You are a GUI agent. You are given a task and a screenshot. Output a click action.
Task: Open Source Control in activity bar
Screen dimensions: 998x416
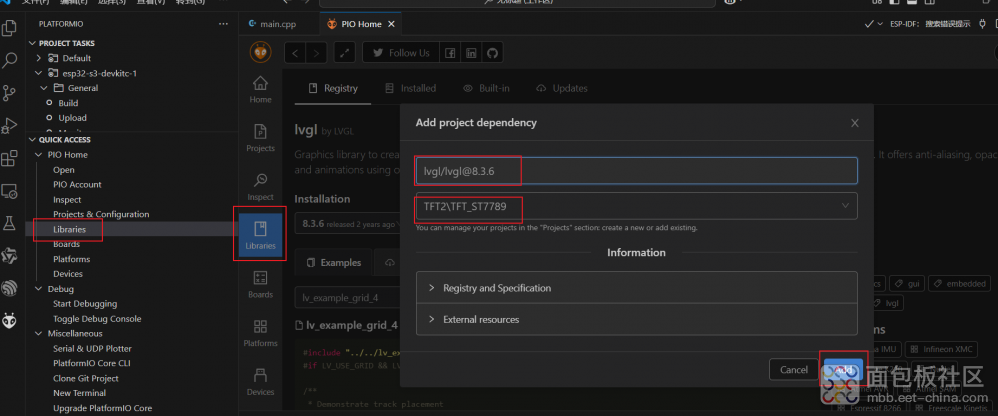coord(11,93)
